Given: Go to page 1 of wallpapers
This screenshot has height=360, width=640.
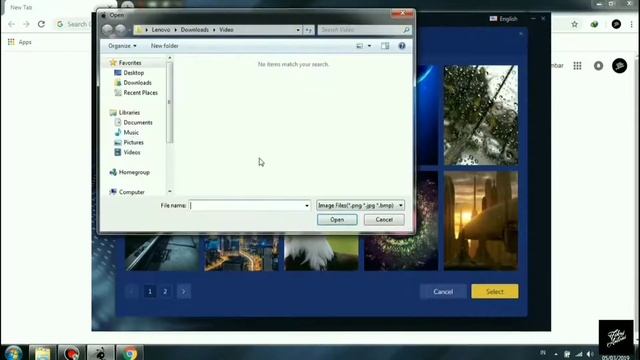Looking at the screenshot, I should click(150, 291).
